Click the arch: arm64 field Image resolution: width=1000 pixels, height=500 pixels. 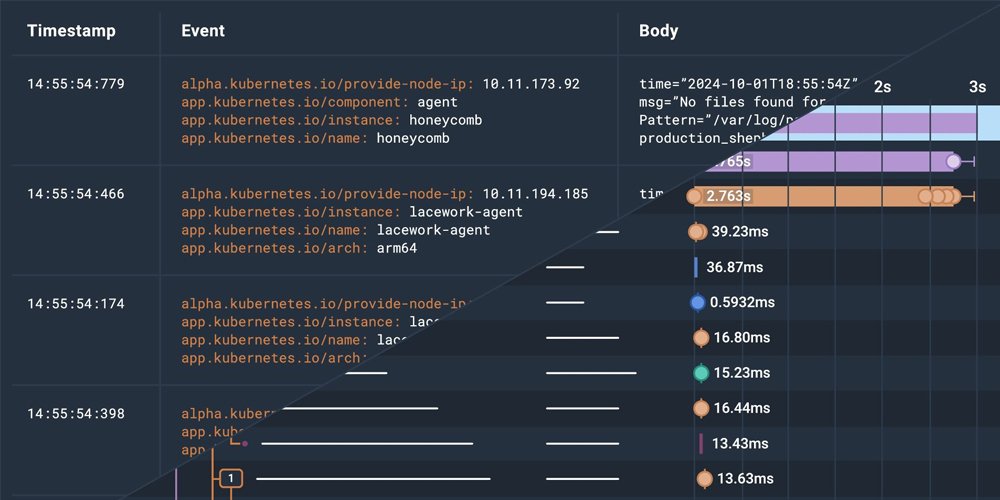299,249
